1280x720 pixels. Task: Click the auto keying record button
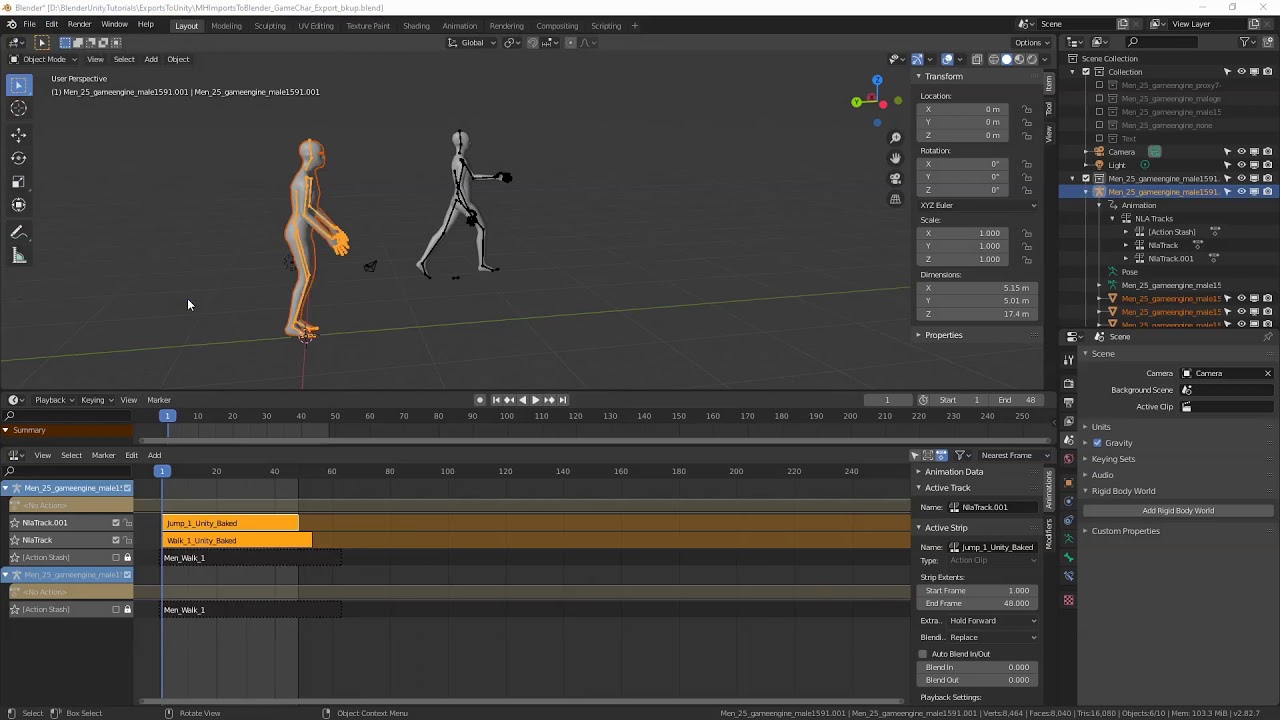tap(480, 400)
